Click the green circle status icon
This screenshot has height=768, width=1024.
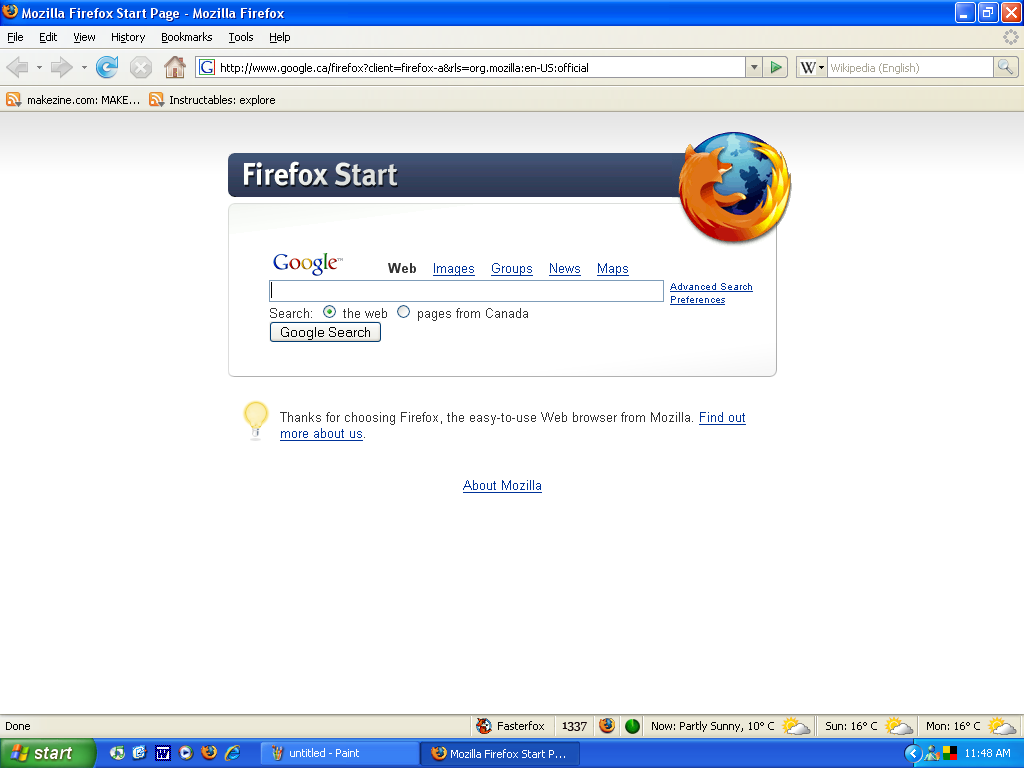632,726
